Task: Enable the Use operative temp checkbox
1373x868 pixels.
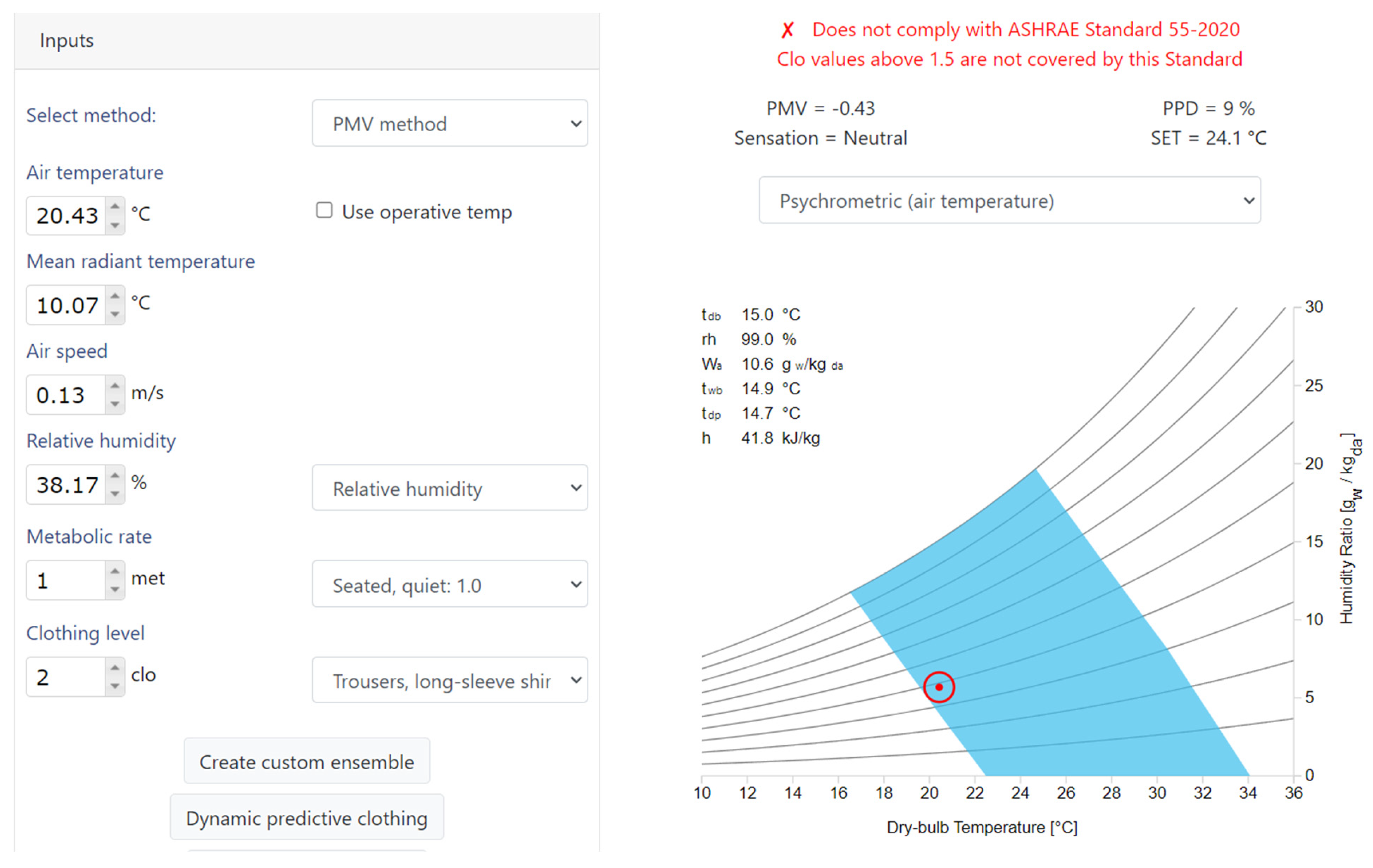Action: click(324, 210)
